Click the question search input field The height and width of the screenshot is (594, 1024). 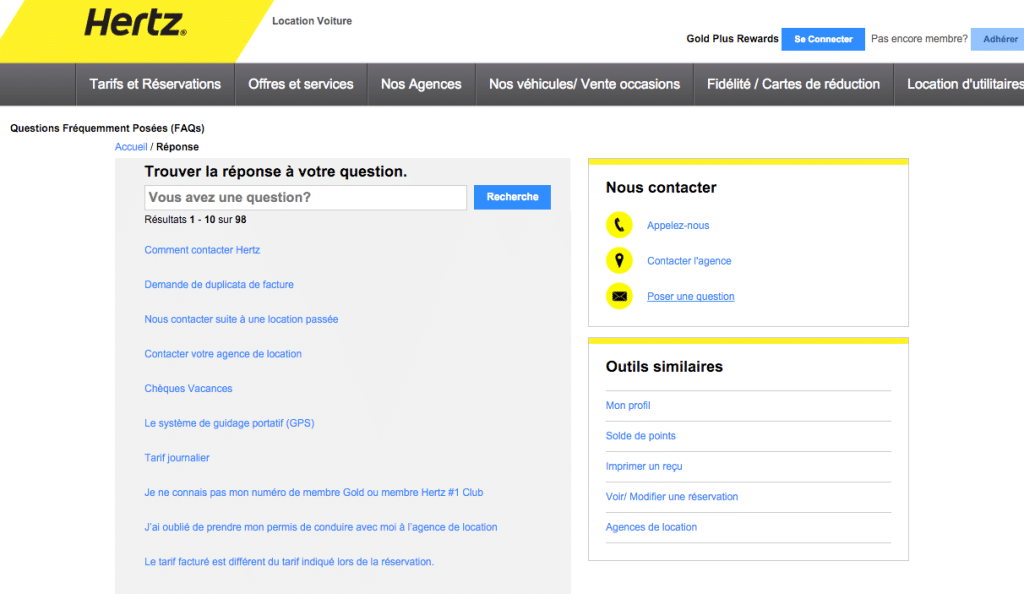[305, 197]
